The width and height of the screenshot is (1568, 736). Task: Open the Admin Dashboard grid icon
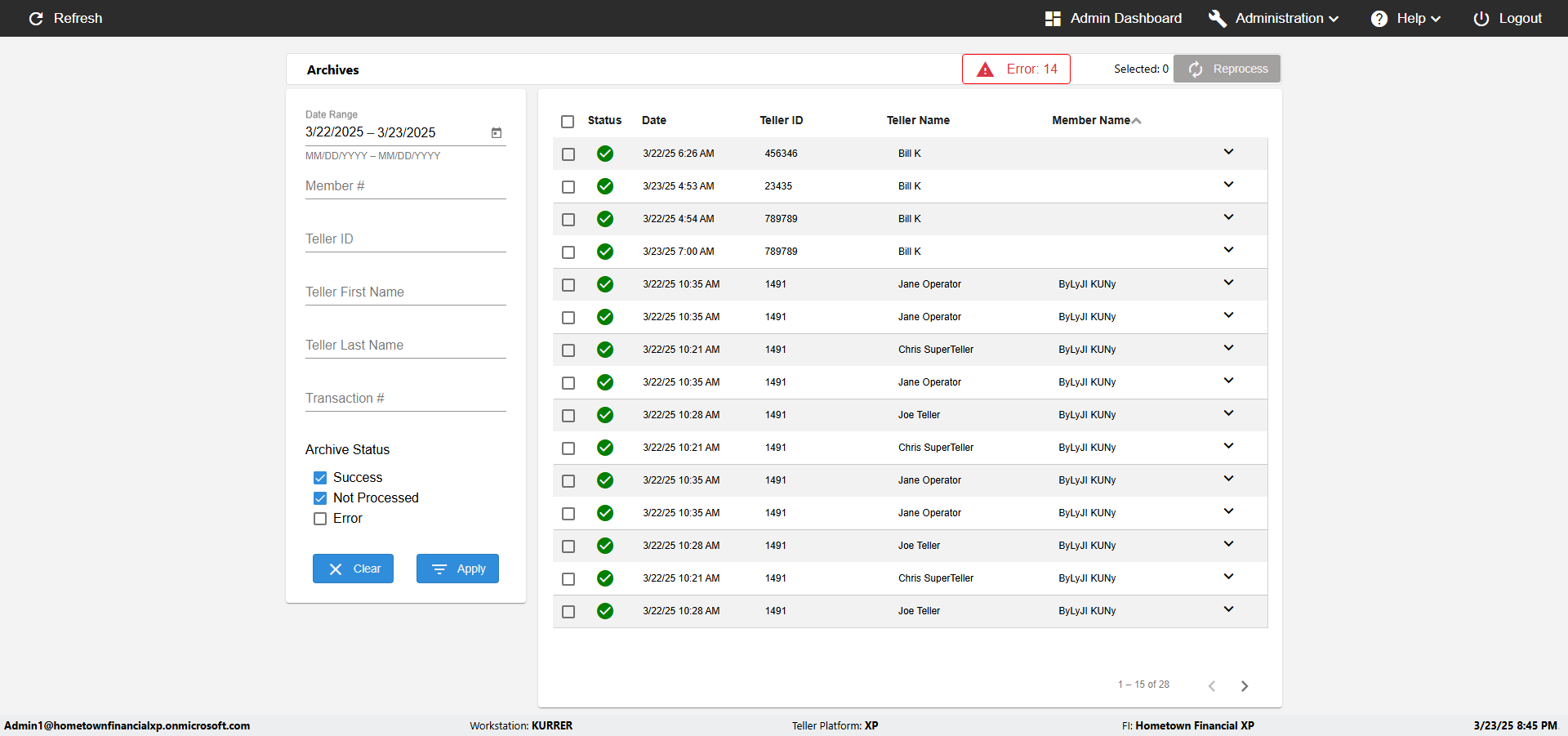click(1053, 19)
